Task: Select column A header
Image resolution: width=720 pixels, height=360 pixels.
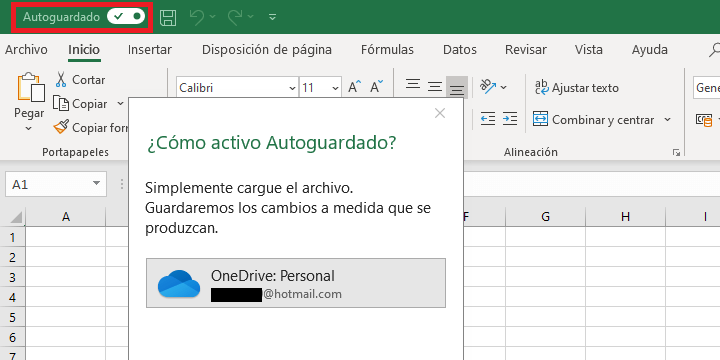Action: [x=66, y=217]
